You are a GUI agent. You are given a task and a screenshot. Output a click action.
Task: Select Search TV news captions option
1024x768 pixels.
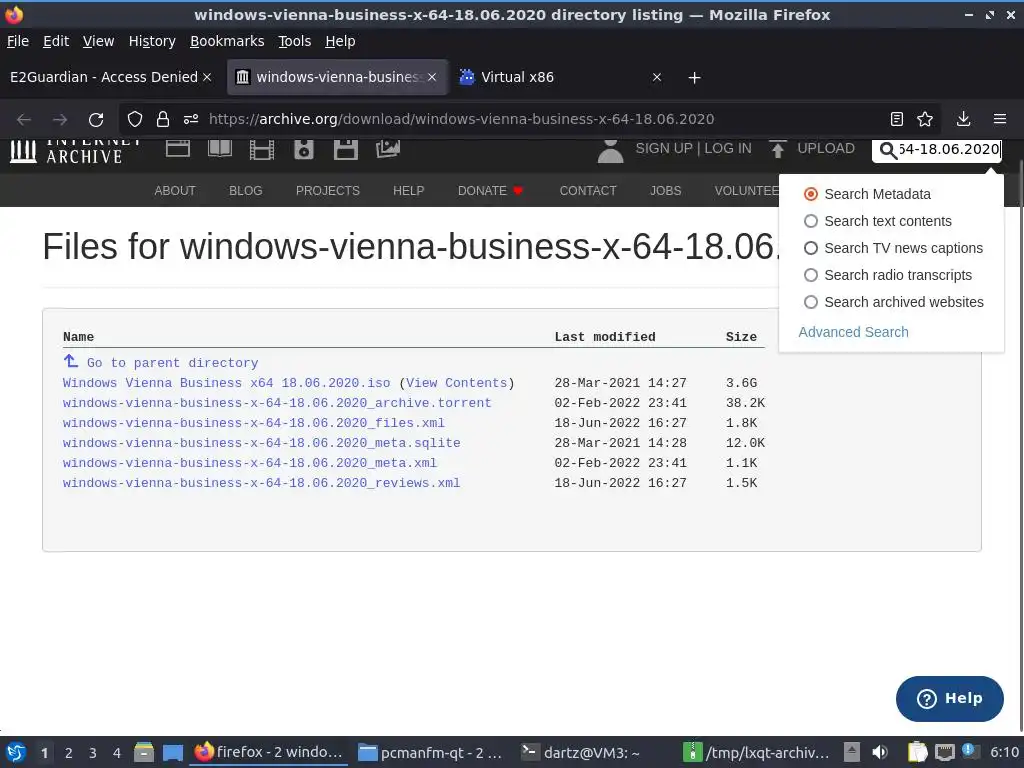point(893,248)
